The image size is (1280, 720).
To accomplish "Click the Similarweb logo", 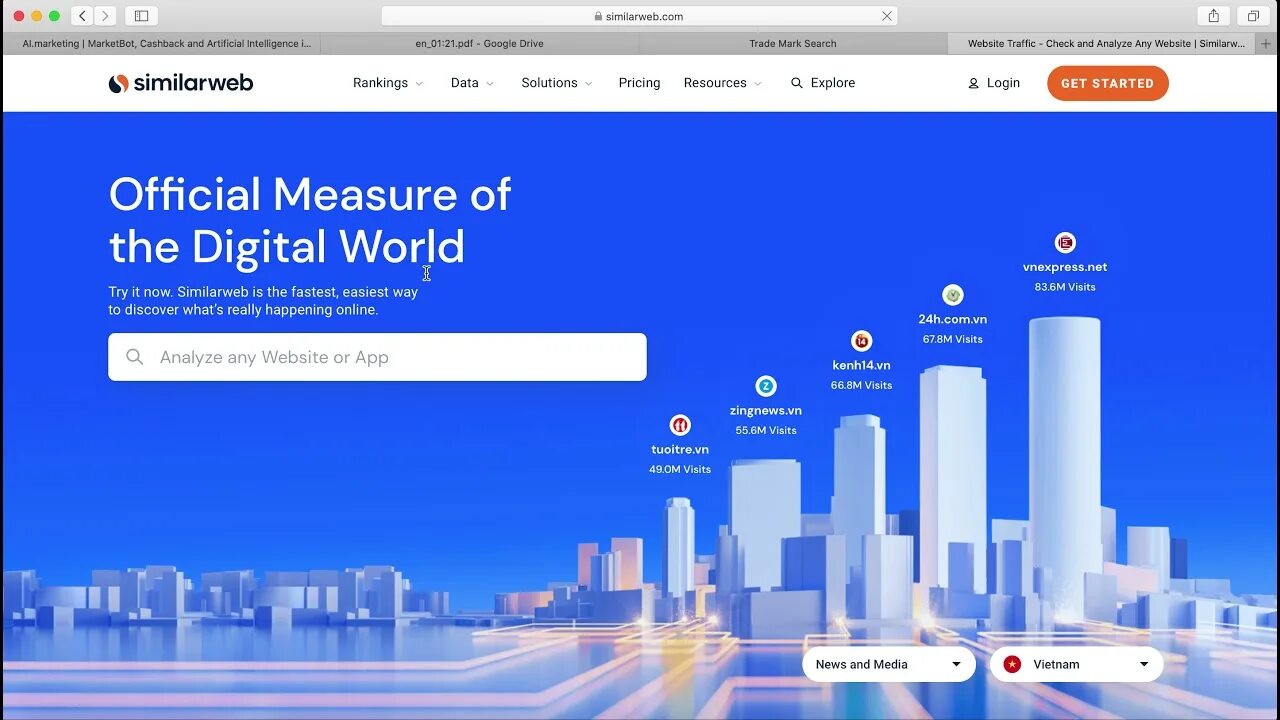I will pyautogui.click(x=181, y=83).
